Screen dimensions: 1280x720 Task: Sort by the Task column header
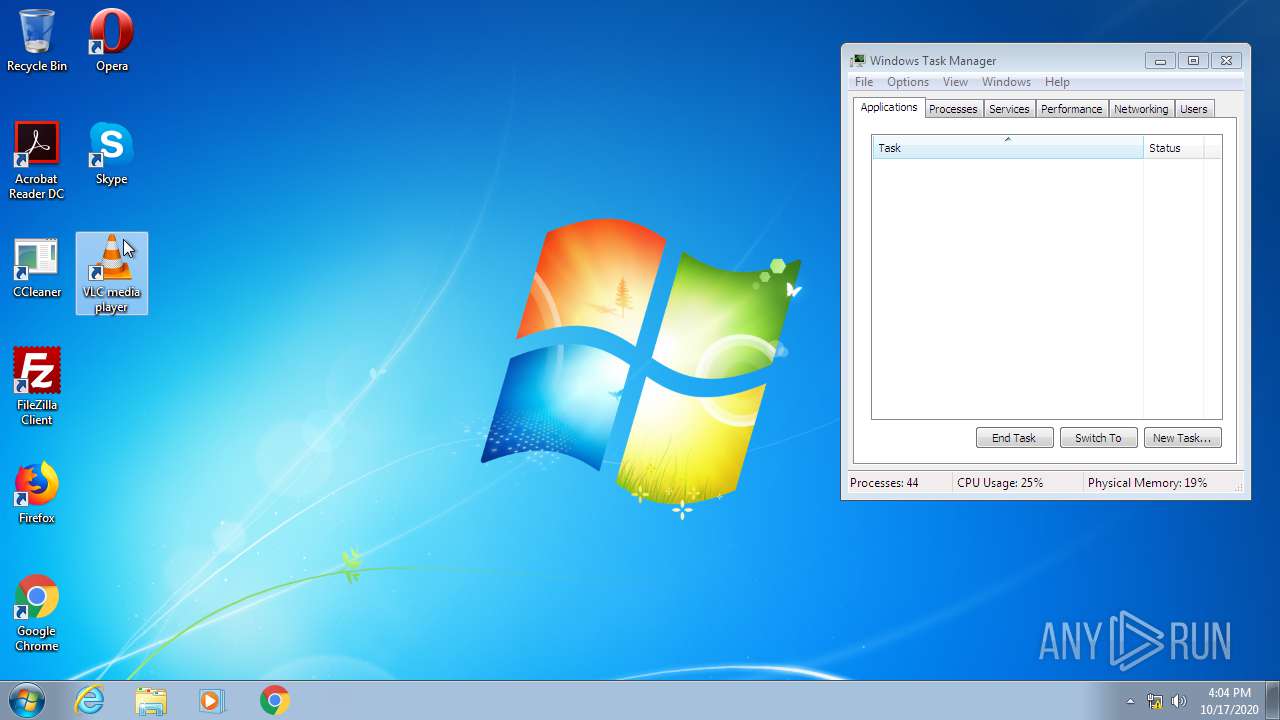(1008, 148)
